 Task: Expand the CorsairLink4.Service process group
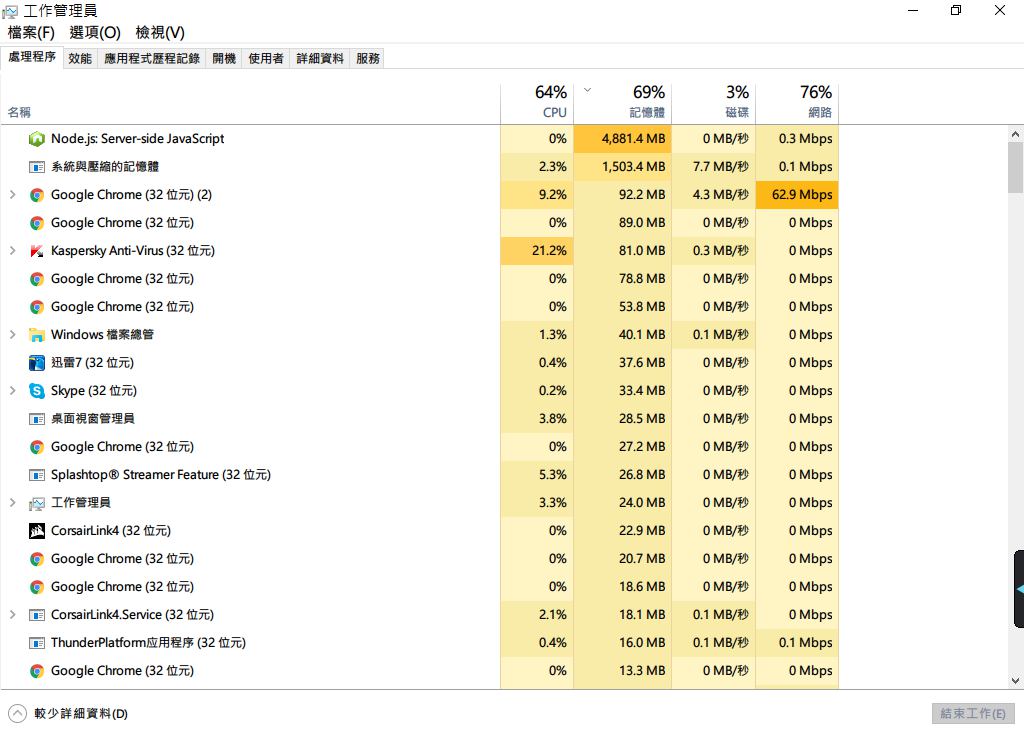click(12, 615)
